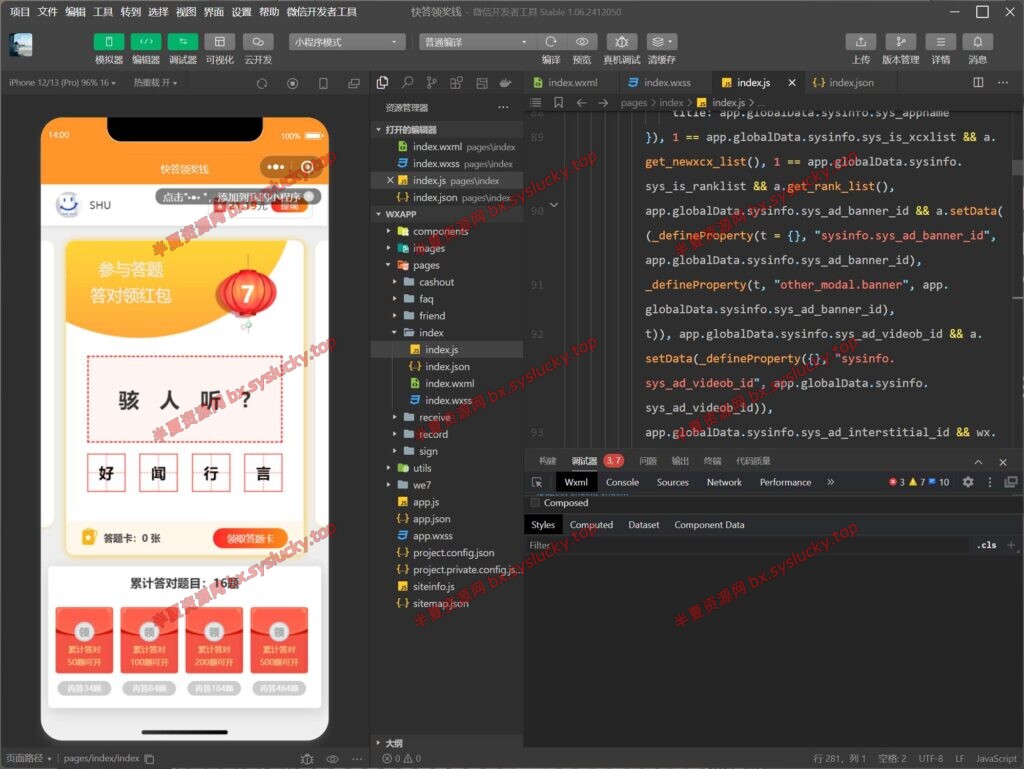The width and height of the screenshot is (1024, 769).
Task: Toggle the Editor panel button
Action: (146, 42)
